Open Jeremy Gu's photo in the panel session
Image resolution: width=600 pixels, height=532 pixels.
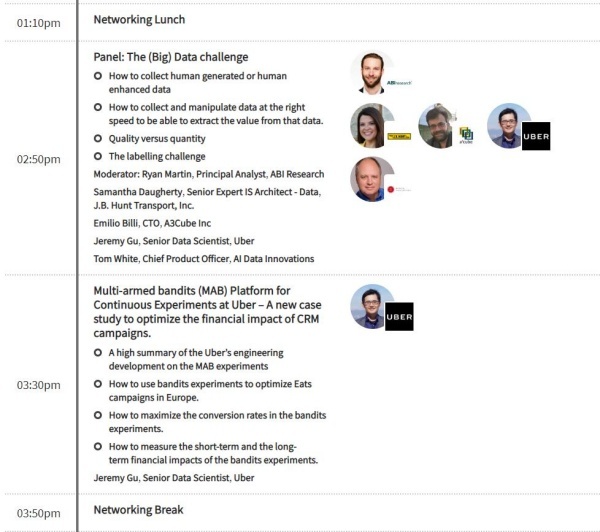click(508, 126)
